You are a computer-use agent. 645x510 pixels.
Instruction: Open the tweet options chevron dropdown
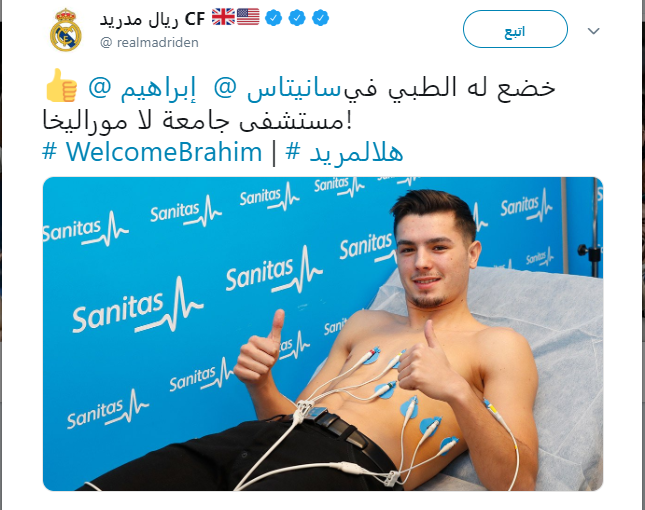click(593, 31)
